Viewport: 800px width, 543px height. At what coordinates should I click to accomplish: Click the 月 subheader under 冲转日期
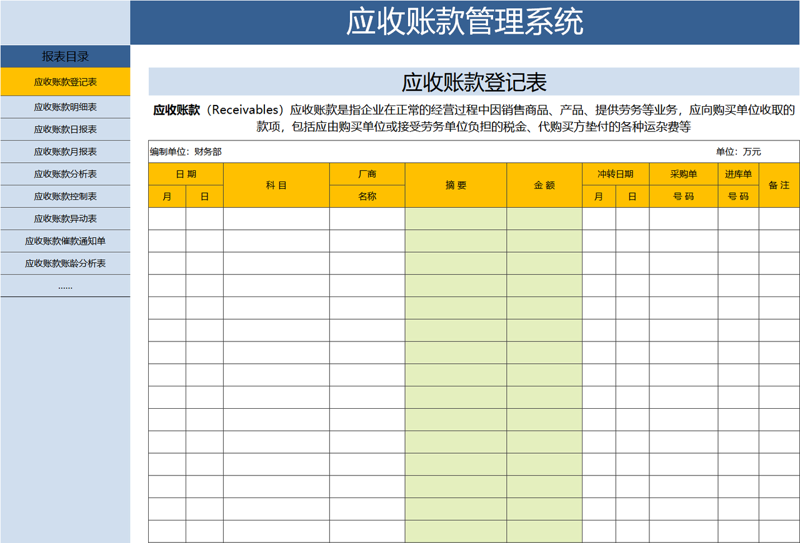click(x=598, y=196)
